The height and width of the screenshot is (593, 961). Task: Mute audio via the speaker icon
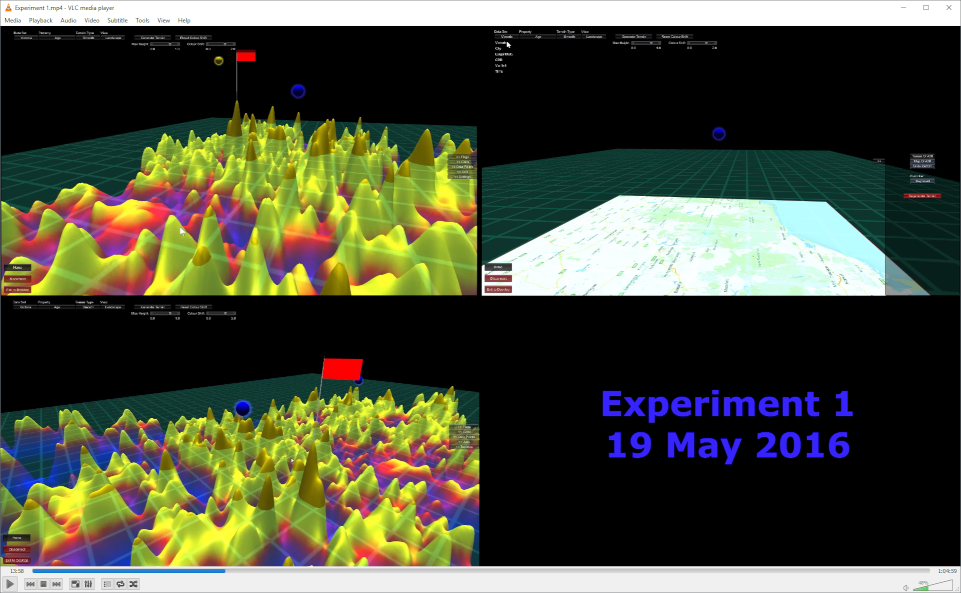coord(906,587)
